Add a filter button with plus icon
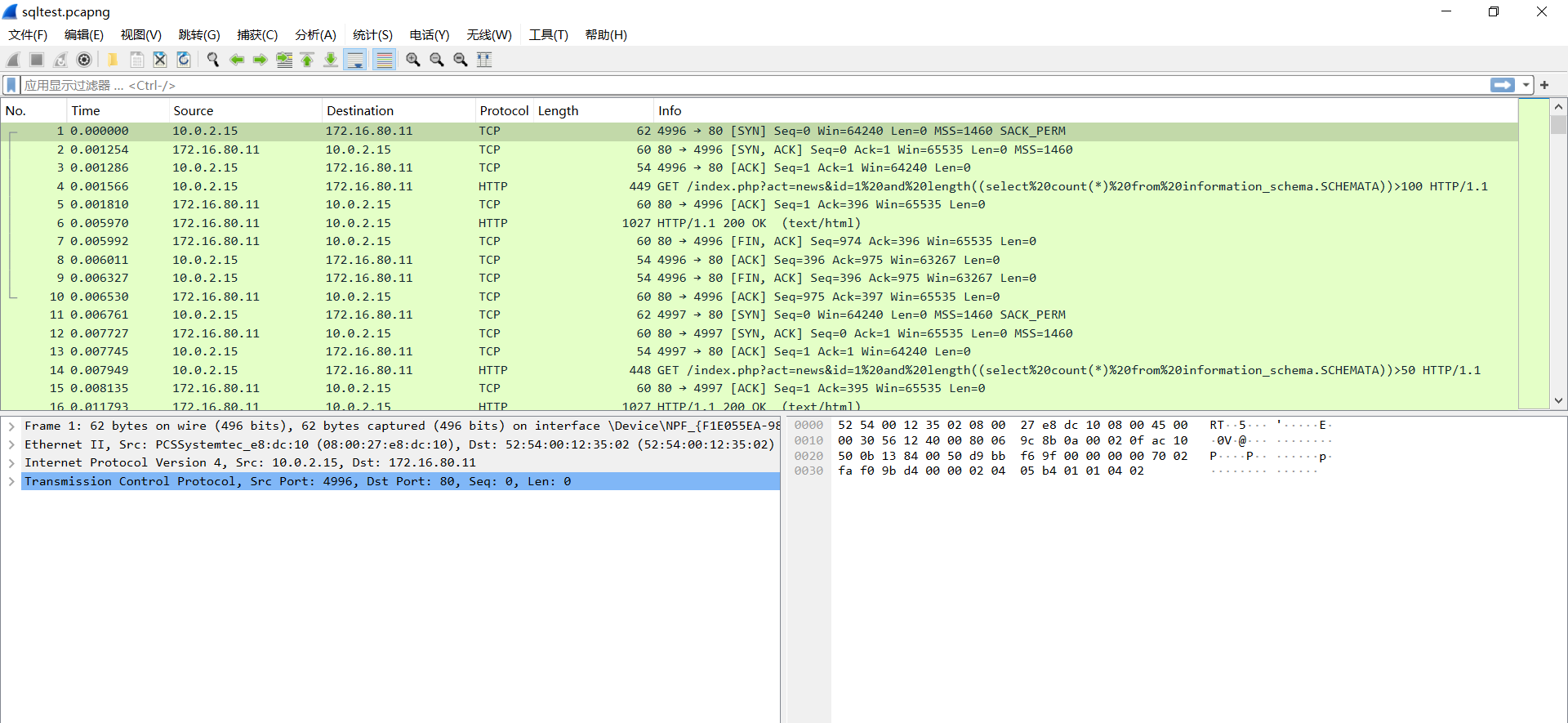 pyautogui.click(x=1544, y=85)
